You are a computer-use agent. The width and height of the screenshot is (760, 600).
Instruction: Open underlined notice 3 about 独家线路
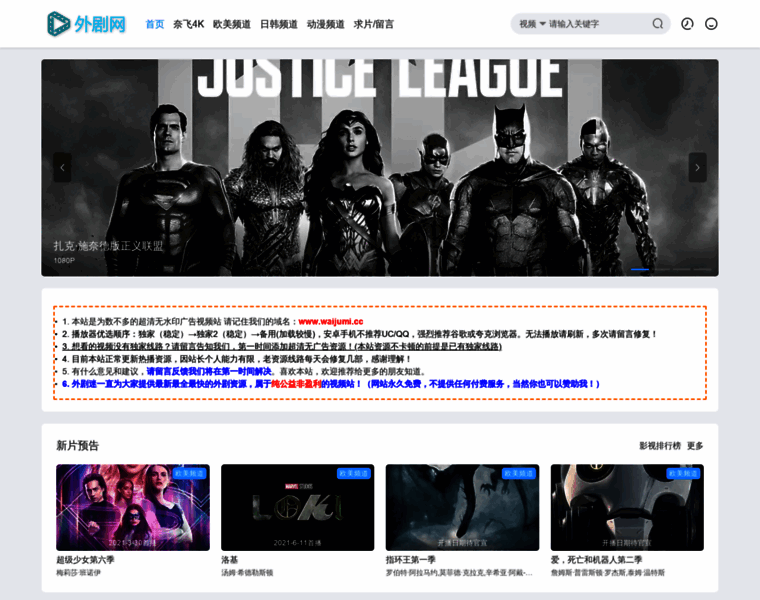coord(282,347)
